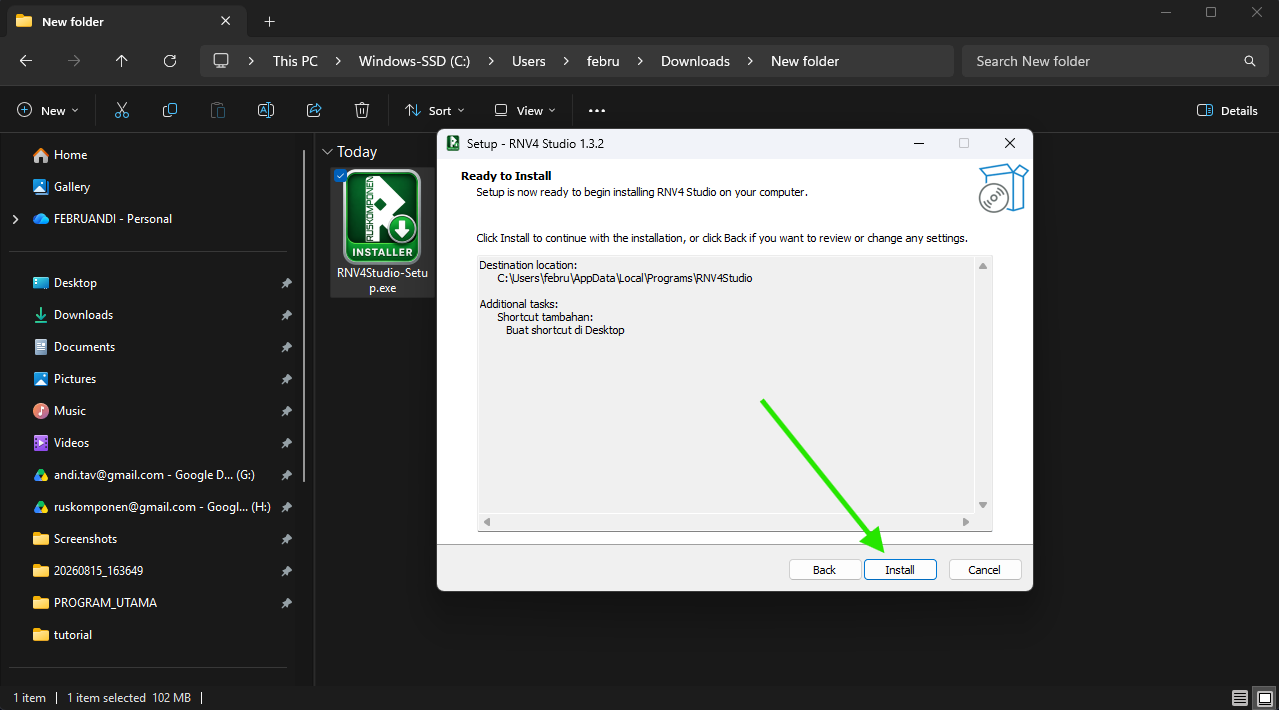Click the Cut scissors icon
Image resolution: width=1279 pixels, height=710 pixels.
pos(122,110)
